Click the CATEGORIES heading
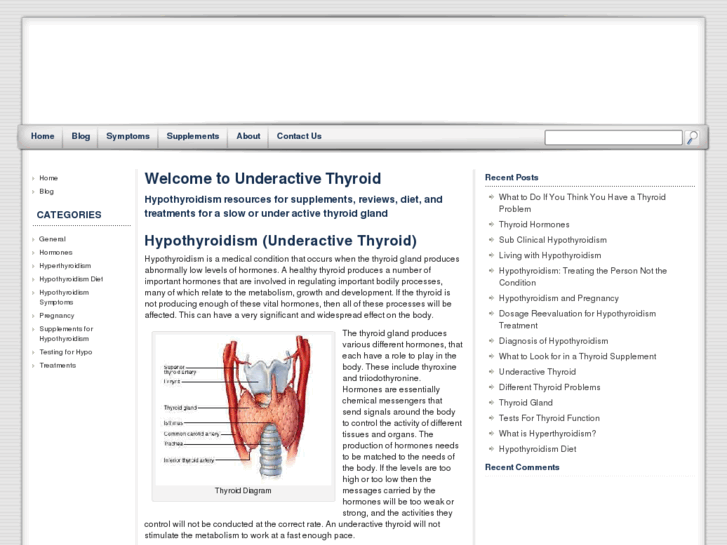This screenshot has height=545, width=727. pyautogui.click(x=69, y=215)
